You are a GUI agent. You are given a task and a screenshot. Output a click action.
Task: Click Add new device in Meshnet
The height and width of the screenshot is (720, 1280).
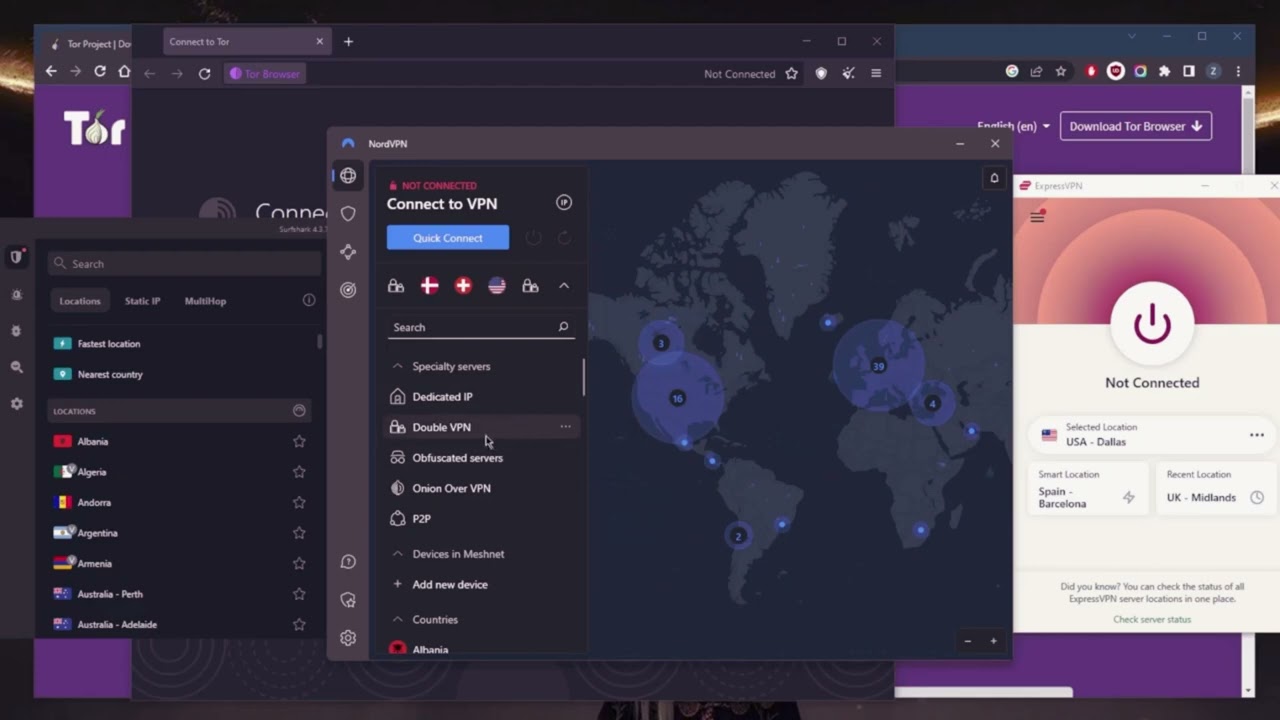(450, 584)
